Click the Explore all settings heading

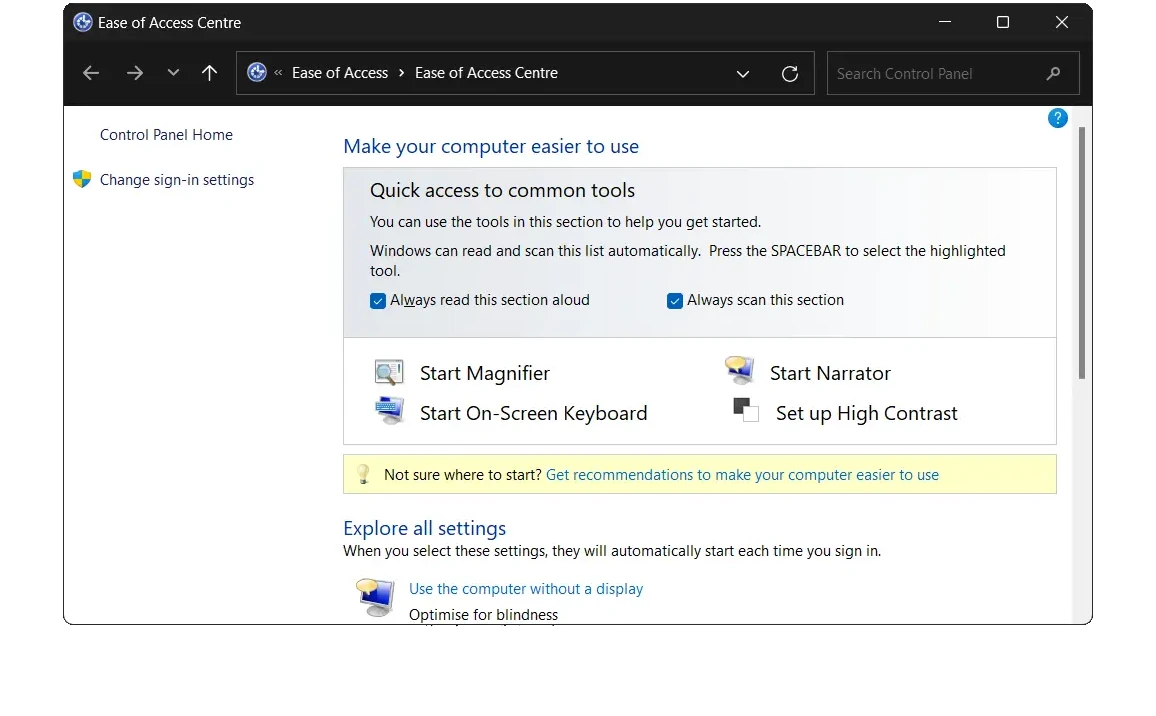(x=425, y=528)
